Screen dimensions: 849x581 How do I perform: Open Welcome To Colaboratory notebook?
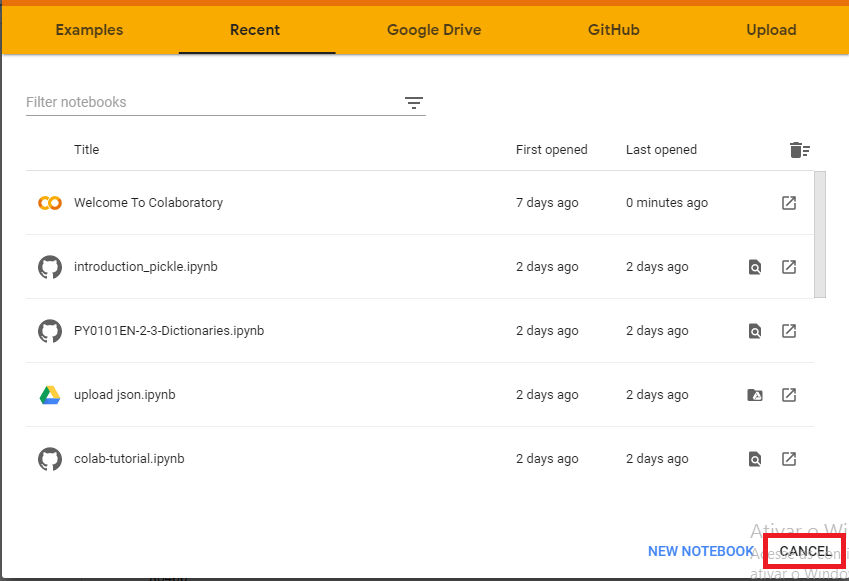click(x=148, y=203)
